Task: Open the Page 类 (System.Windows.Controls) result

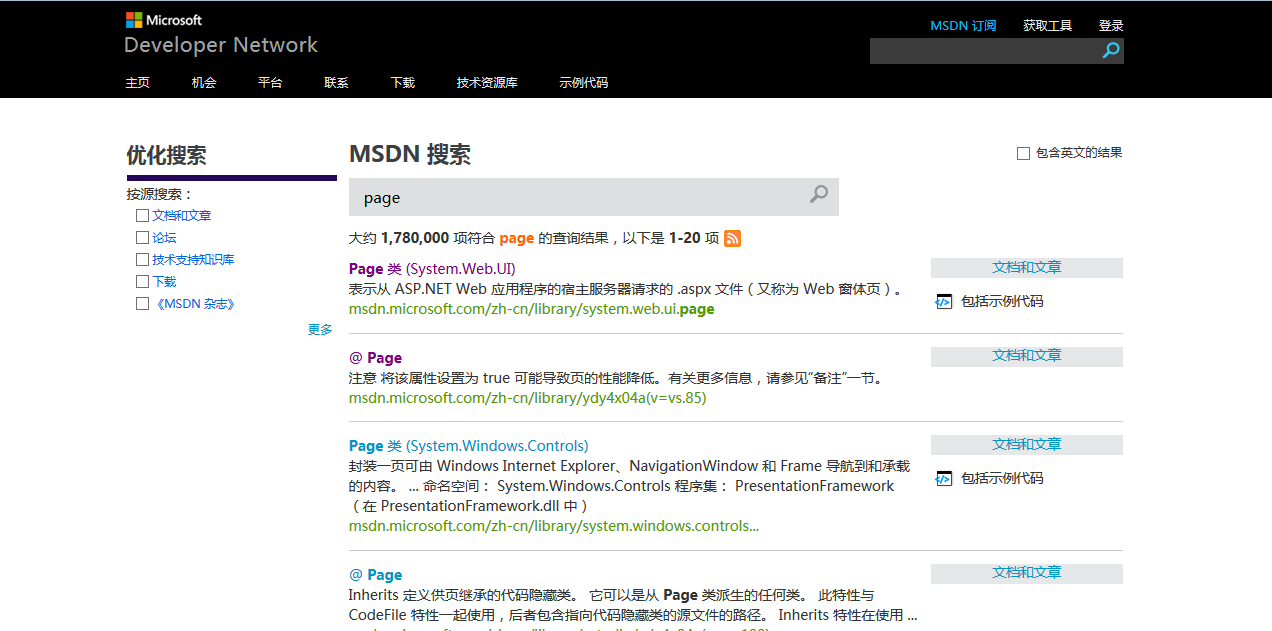Action: [469, 446]
